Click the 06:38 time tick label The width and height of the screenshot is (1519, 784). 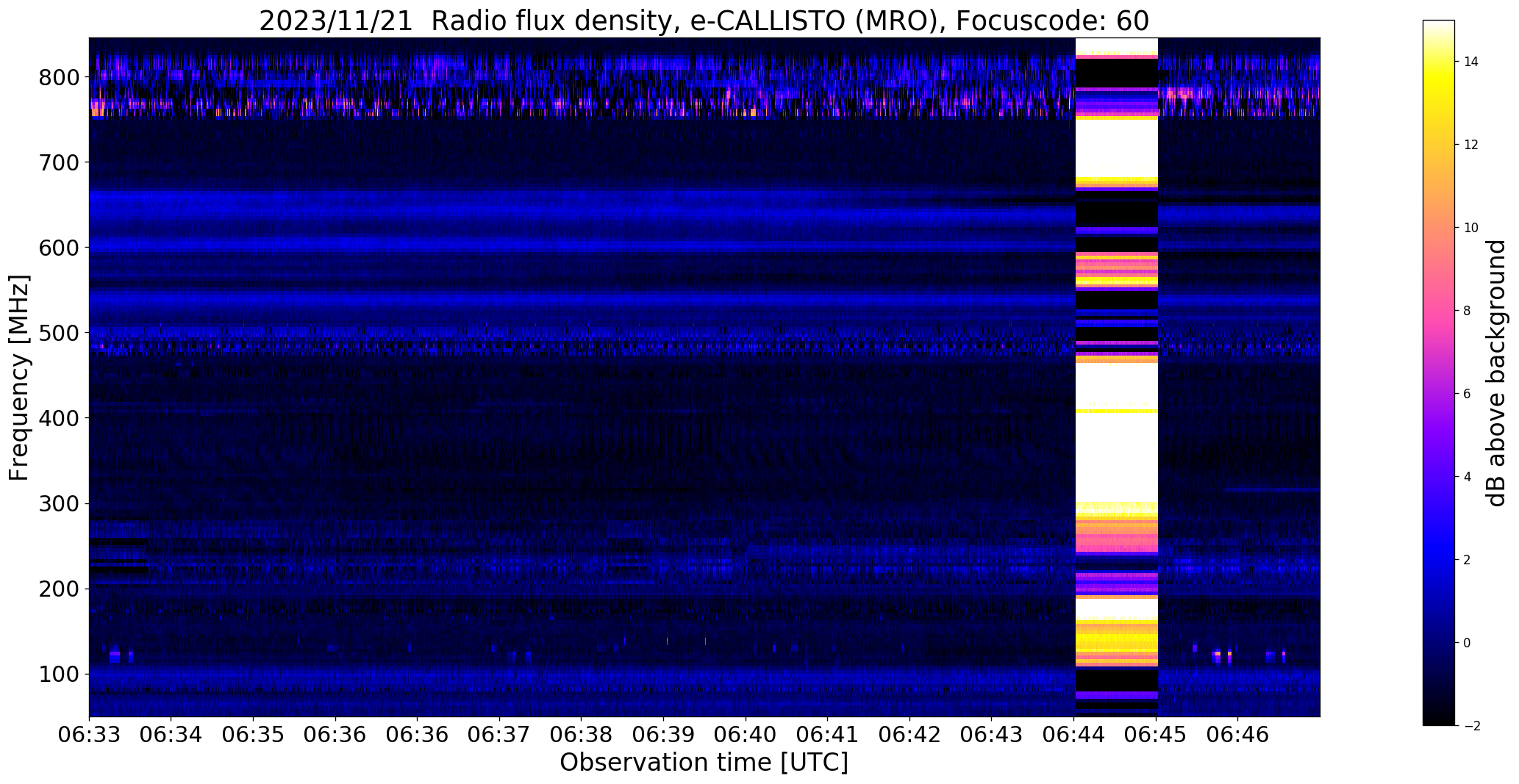point(582,736)
